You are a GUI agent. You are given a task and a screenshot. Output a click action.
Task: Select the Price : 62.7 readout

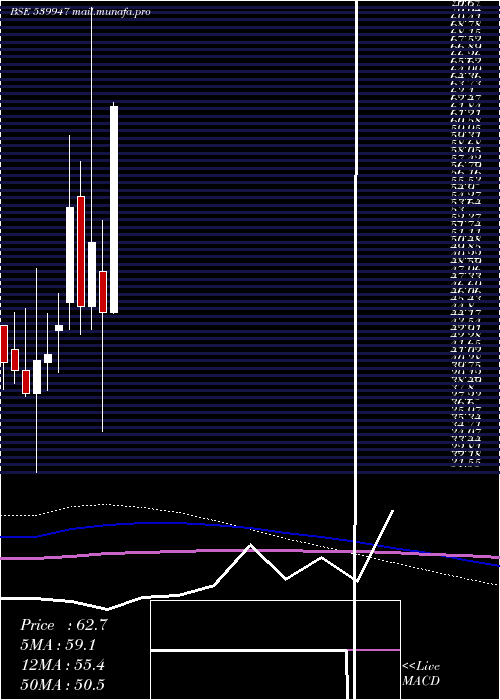(x=64, y=625)
